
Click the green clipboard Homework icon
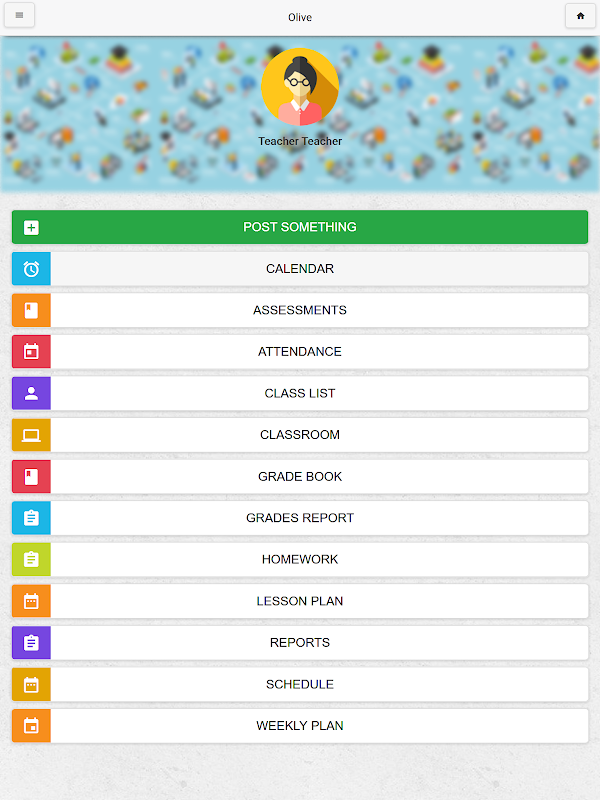[31, 560]
